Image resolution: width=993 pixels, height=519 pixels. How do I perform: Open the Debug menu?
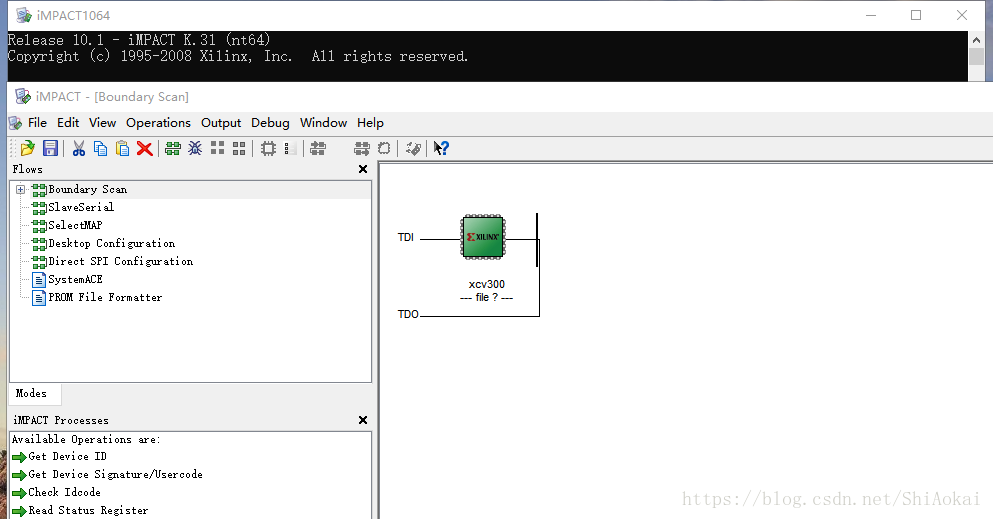[x=270, y=123]
